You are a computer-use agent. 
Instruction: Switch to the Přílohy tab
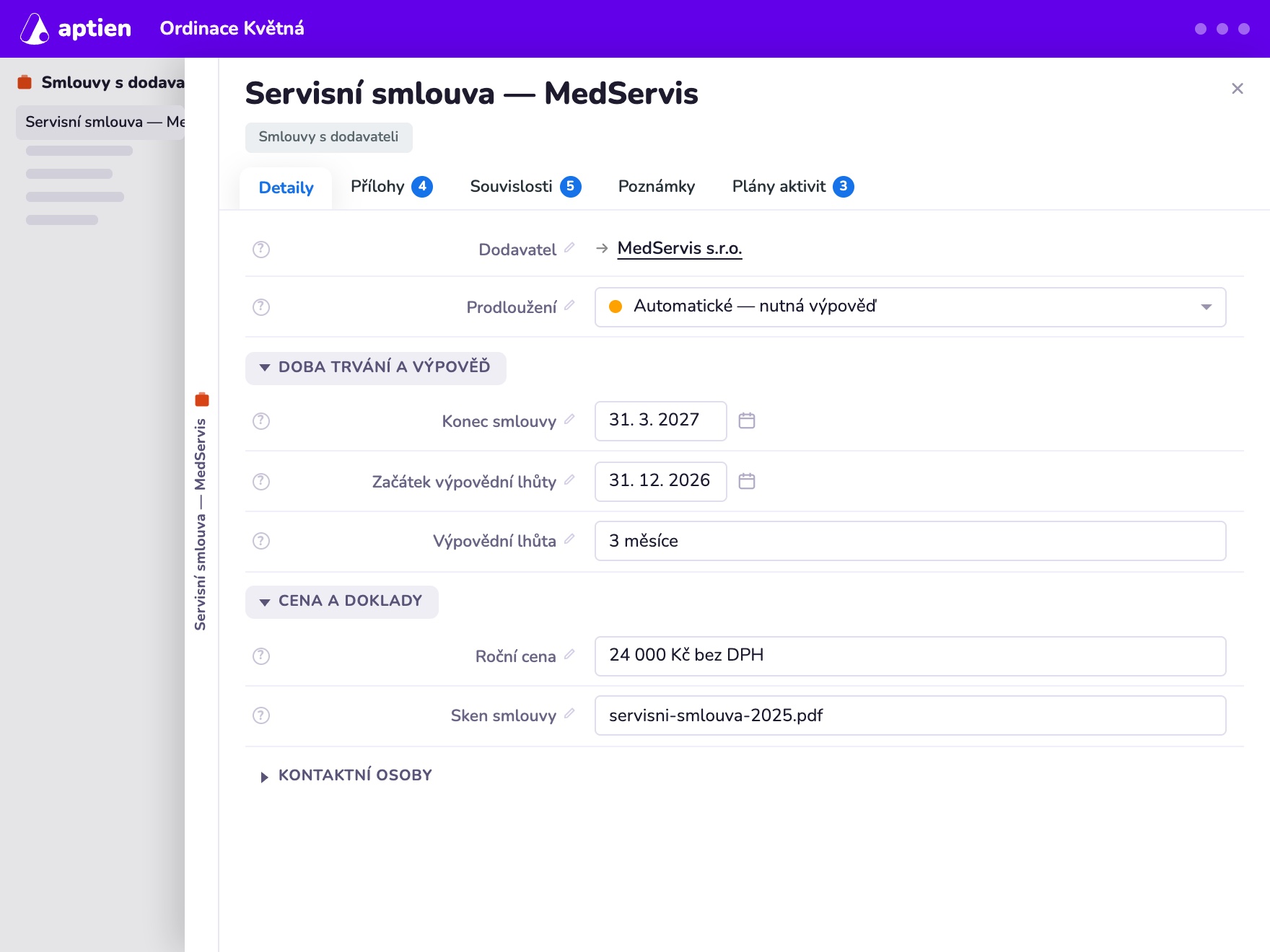pyautogui.click(x=392, y=187)
